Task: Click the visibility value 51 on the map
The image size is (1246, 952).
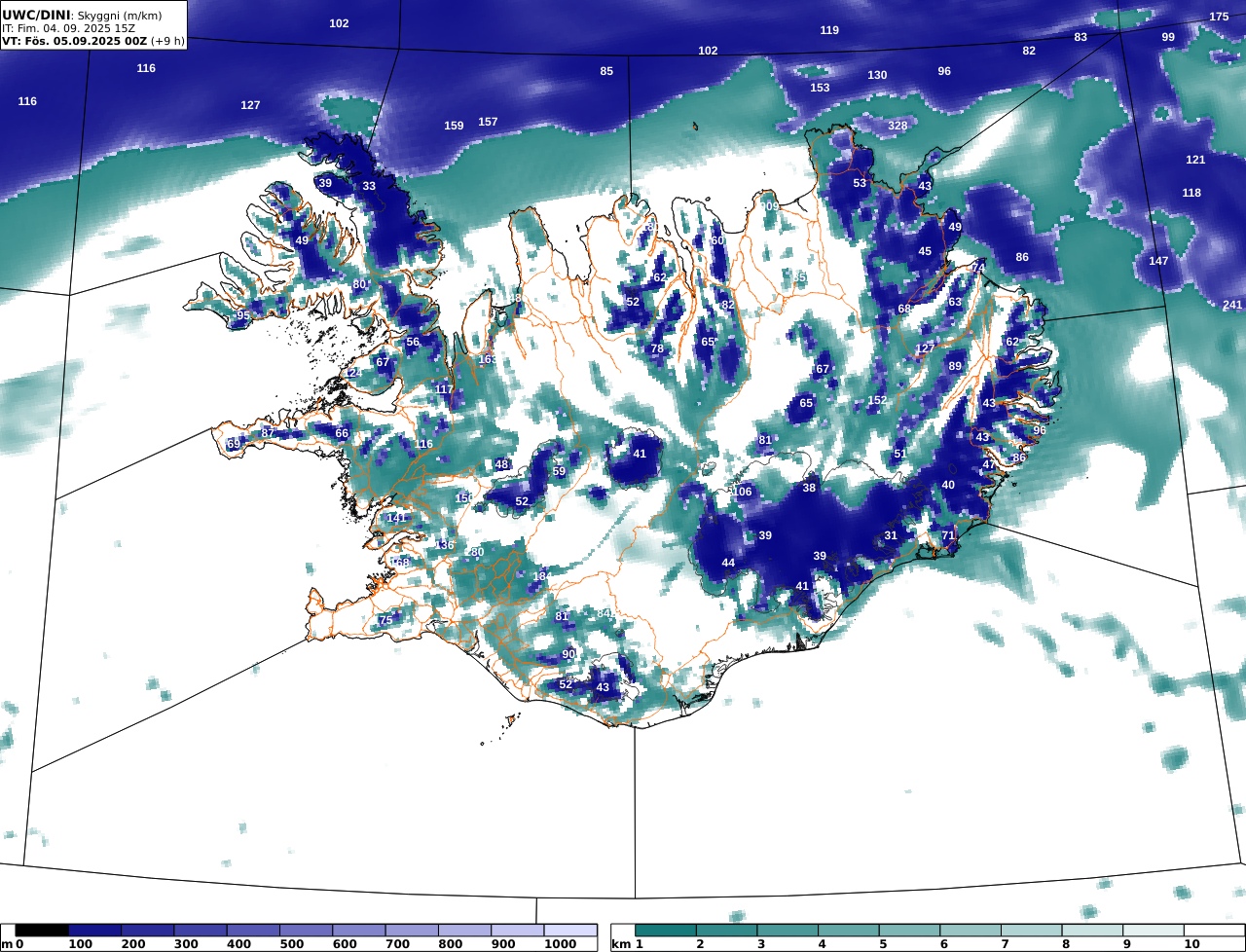Action: click(x=899, y=454)
